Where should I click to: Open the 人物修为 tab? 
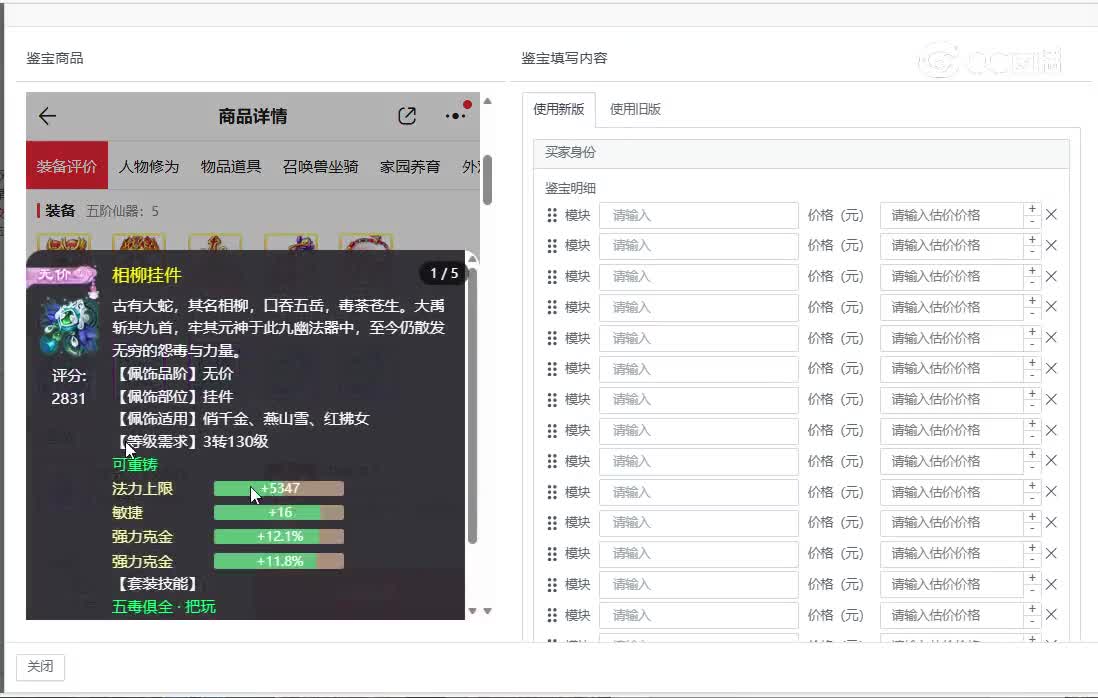[148, 166]
